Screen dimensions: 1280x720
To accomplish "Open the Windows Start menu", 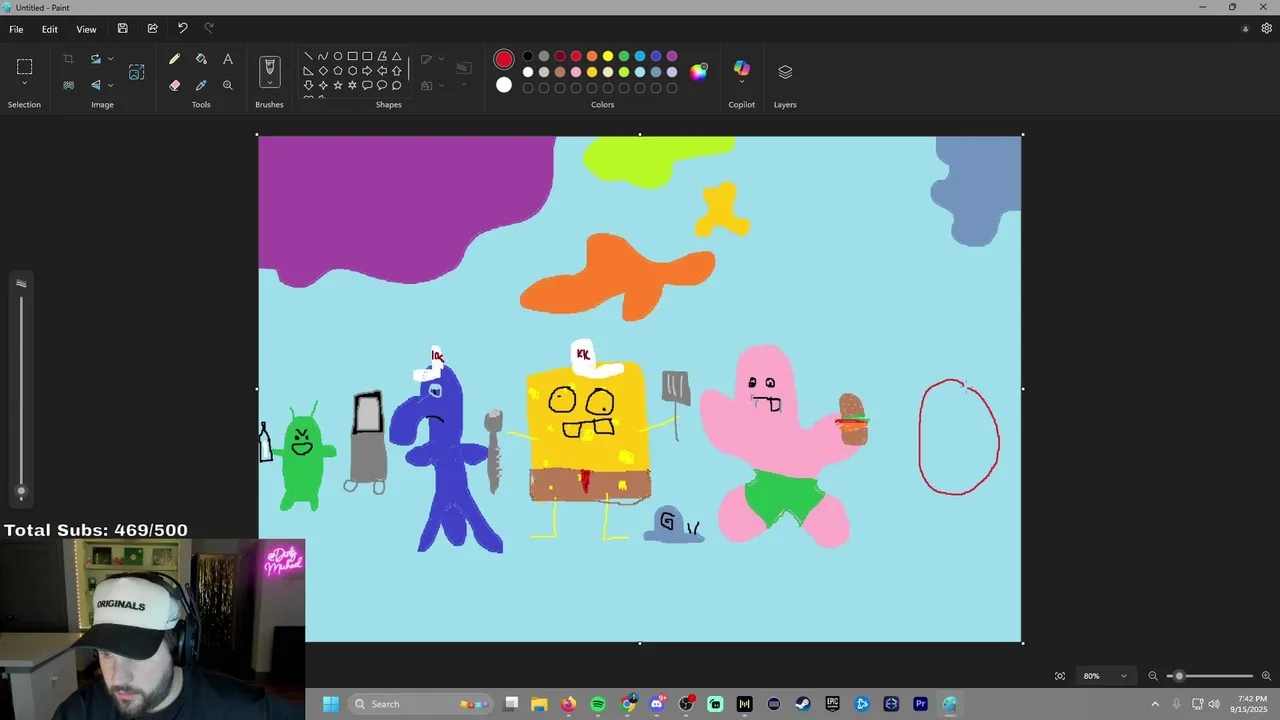I will [331, 704].
